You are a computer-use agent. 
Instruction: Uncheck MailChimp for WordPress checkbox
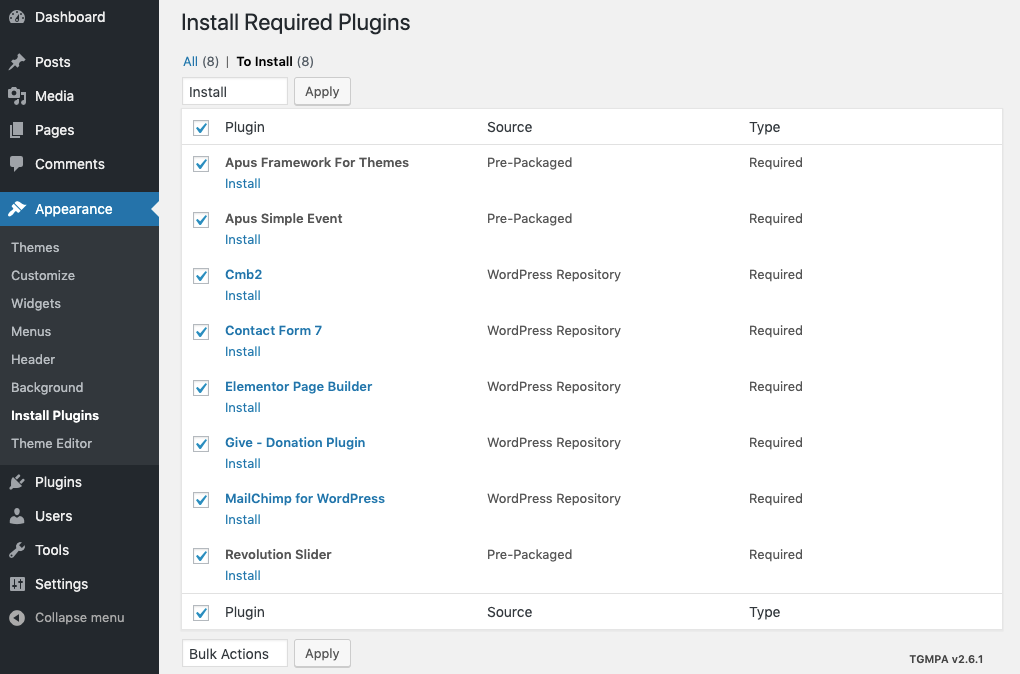click(x=201, y=499)
